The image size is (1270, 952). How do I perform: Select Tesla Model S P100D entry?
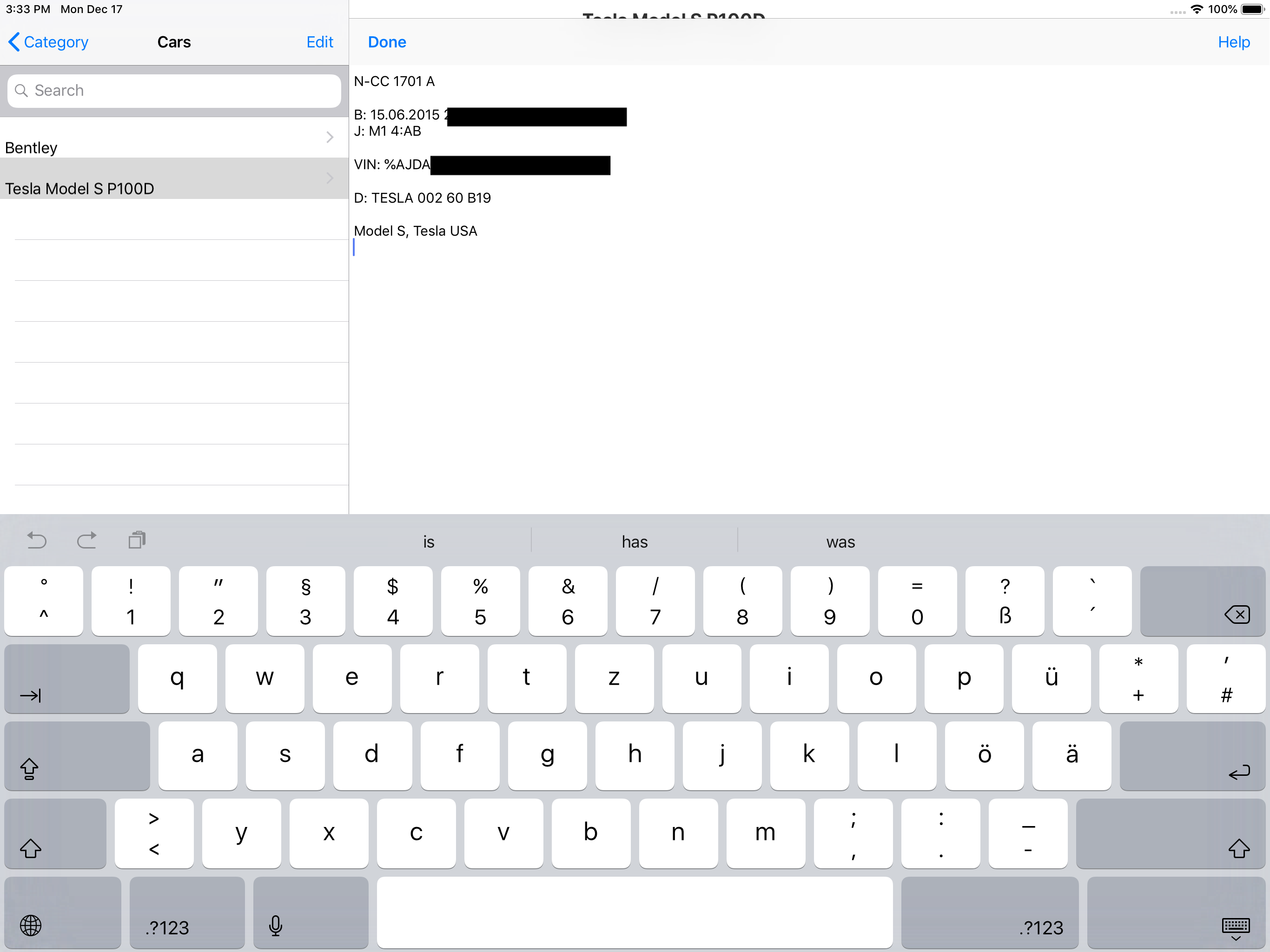(x=174, y=178)
